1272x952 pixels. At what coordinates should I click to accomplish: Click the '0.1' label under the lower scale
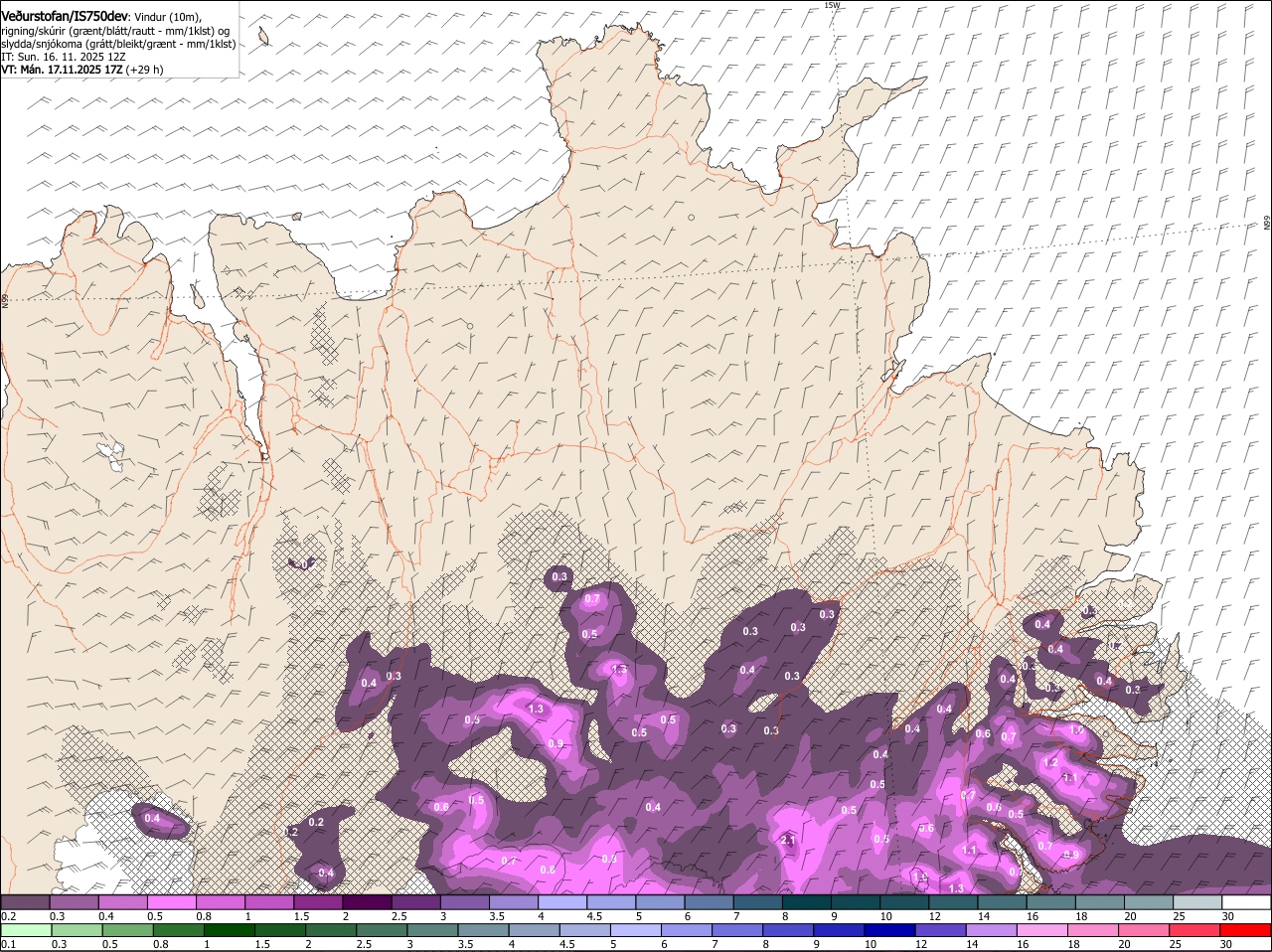coord(8,944)
